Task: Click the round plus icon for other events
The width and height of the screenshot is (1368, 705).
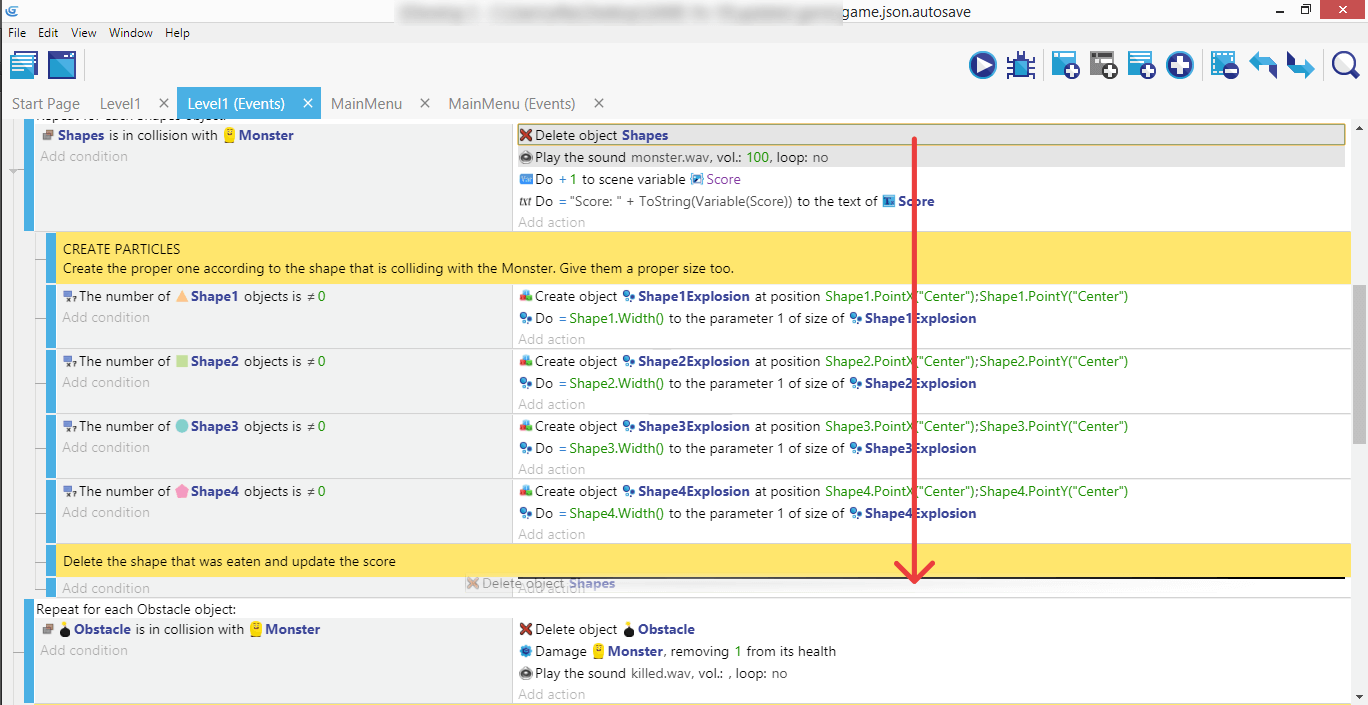Action: pos(1180,66)
